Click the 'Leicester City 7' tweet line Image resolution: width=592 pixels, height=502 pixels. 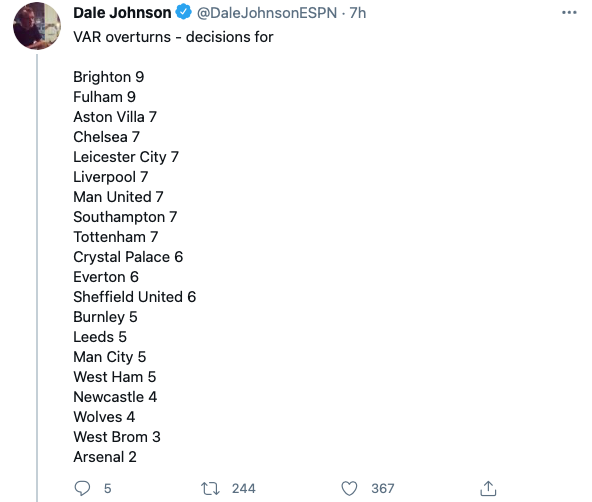coord(126,157)
